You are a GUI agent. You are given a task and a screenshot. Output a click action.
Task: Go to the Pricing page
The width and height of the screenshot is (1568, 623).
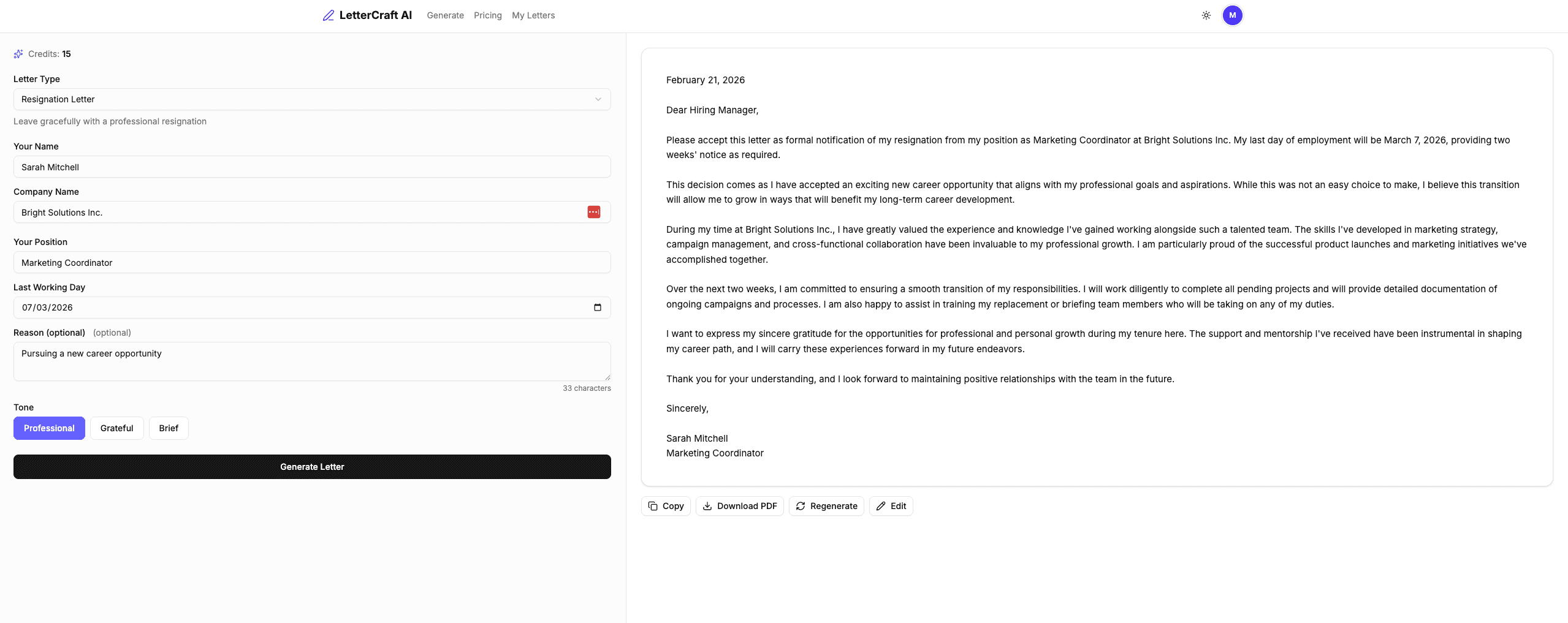(x=487, y=15)
